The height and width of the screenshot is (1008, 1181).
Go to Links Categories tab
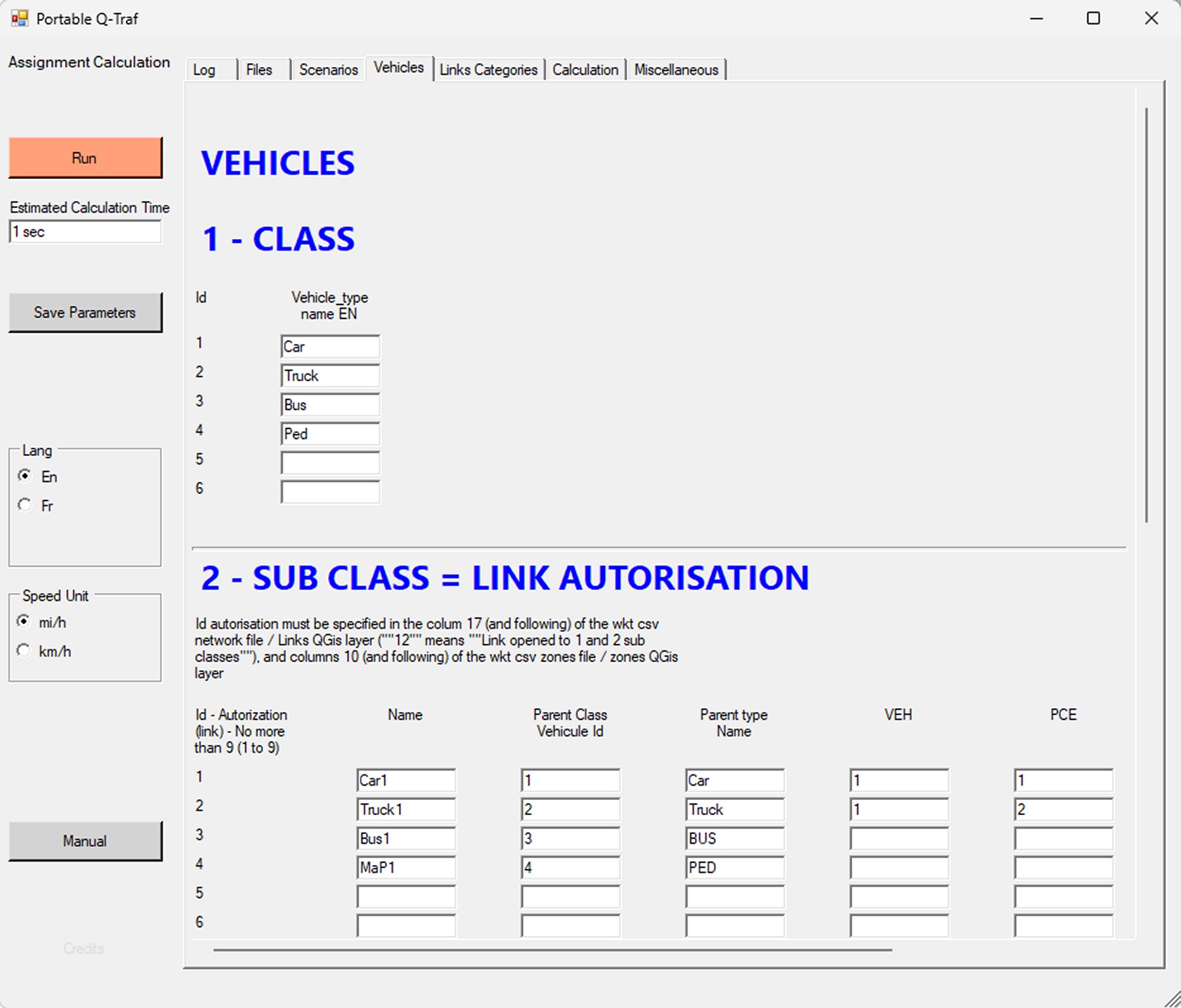pos(489,70)
